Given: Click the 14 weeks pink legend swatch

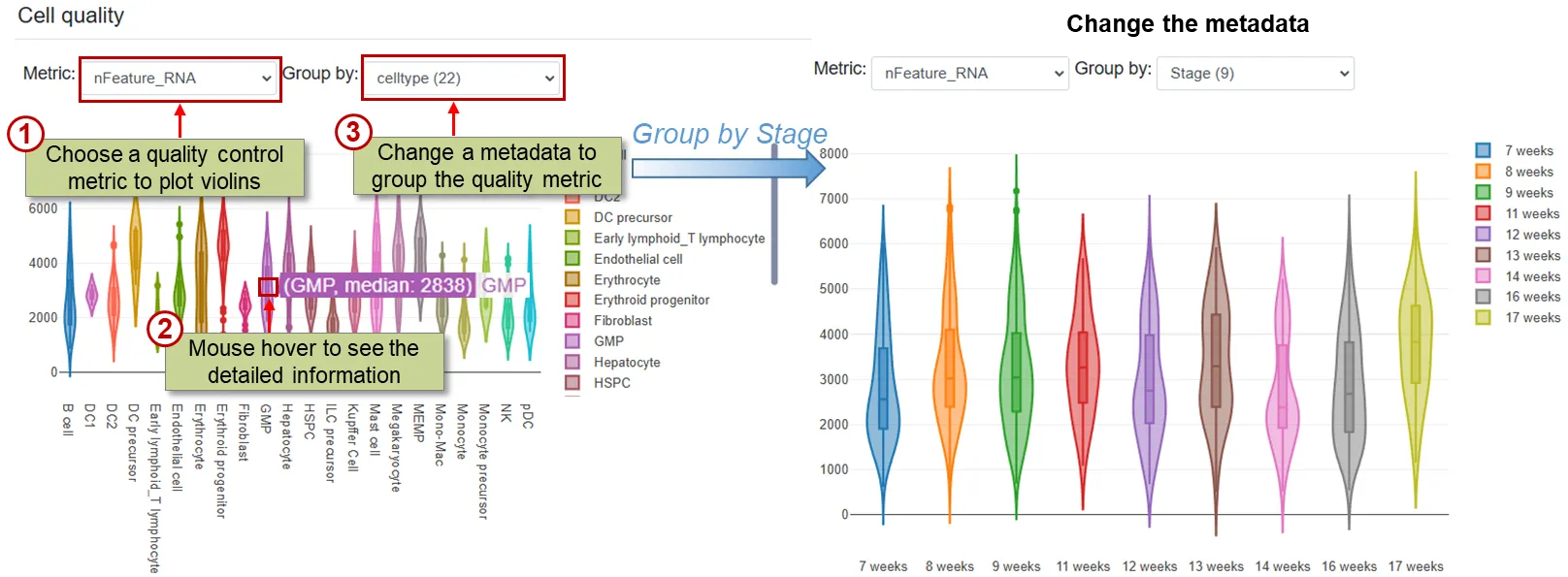Looking at the screenshot, I should point(1483,275).
